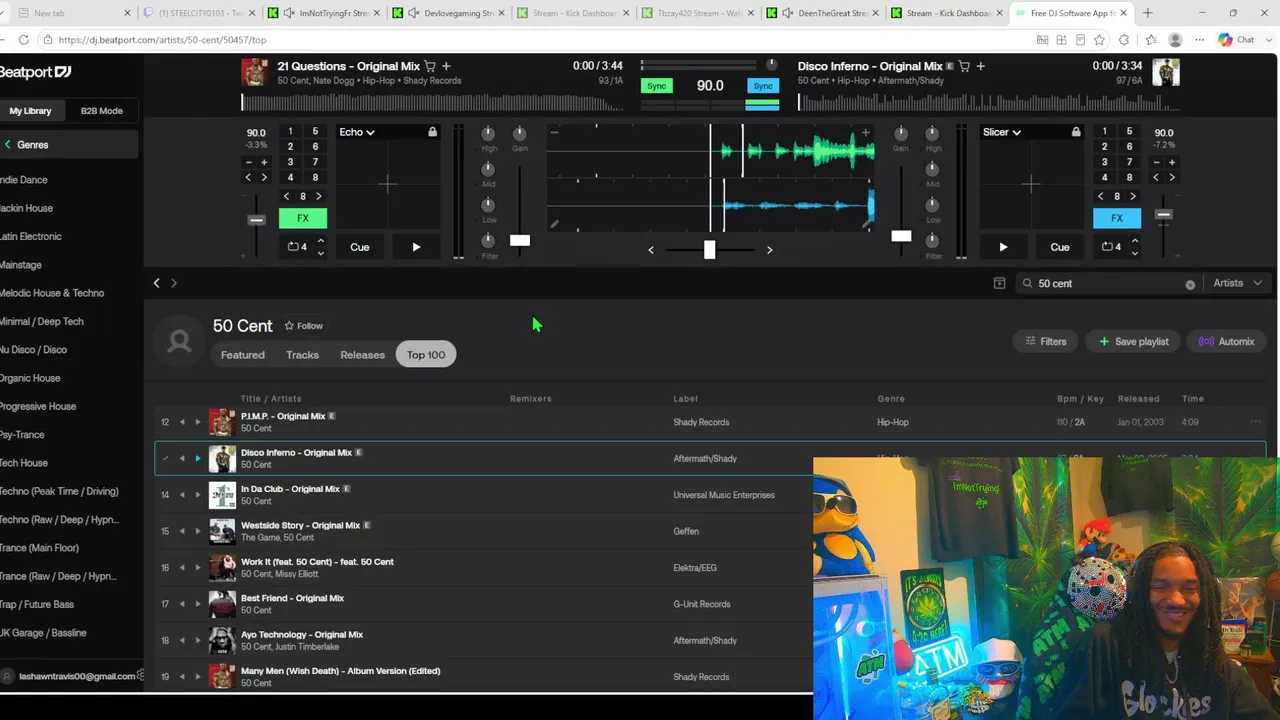Open the Latin Electronic genre

tap(31, 237)
